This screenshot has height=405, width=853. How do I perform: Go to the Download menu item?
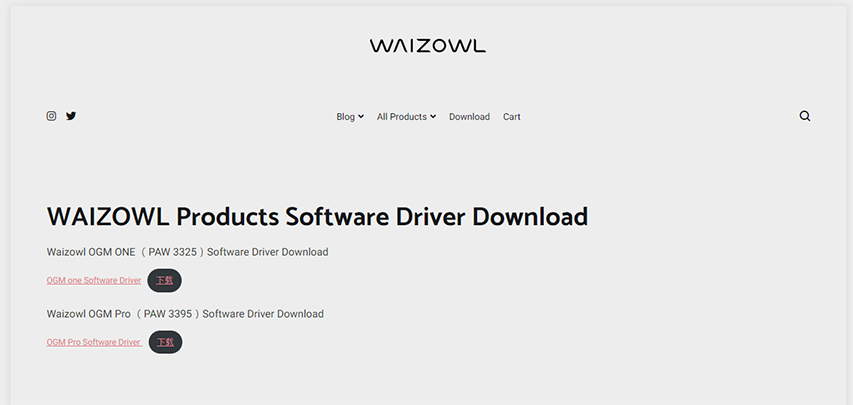469,116
